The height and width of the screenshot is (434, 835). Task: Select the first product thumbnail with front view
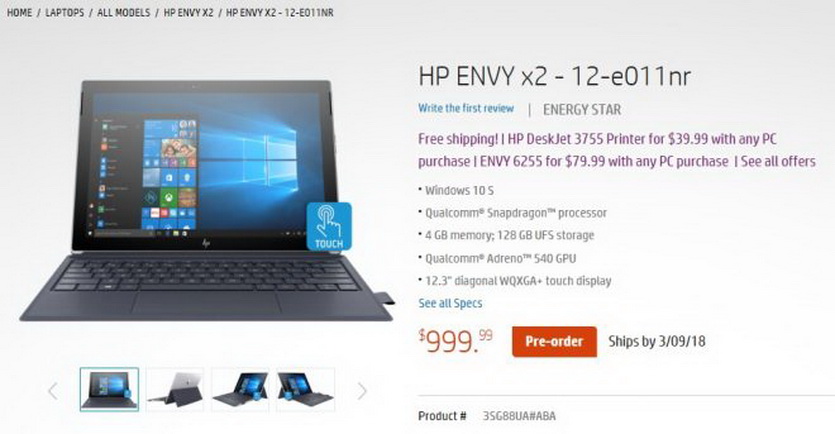coord(110,389)
